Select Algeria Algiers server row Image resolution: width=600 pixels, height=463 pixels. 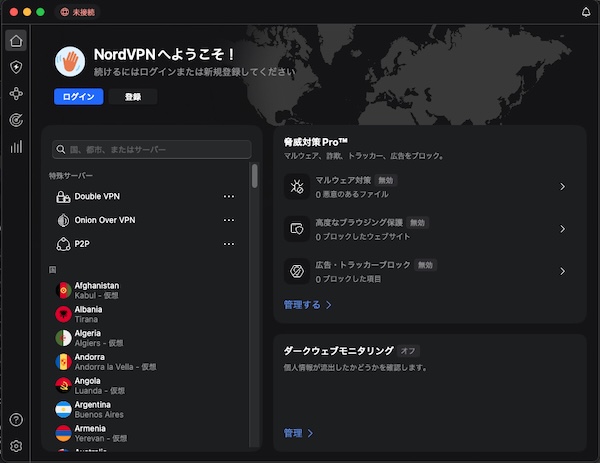[x=145, y=338]
